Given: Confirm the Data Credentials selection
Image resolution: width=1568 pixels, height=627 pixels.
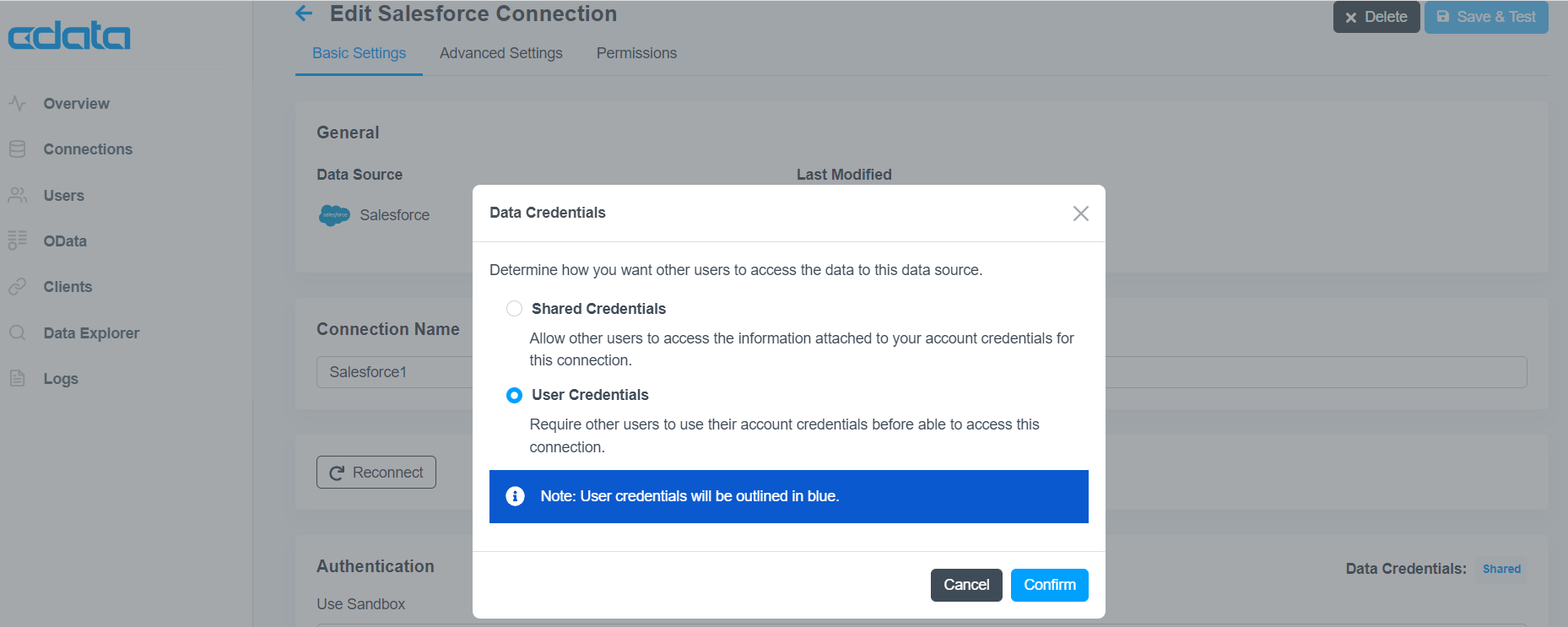Looking at the screenshot, I should pos(1050,585).
